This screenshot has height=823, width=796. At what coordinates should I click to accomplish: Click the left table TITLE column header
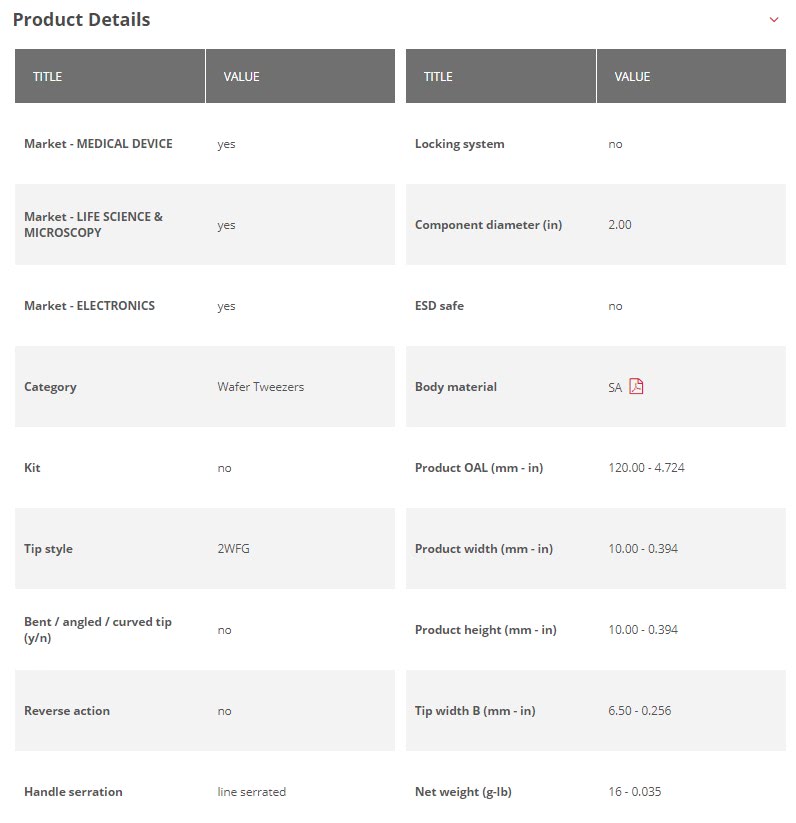48,77
